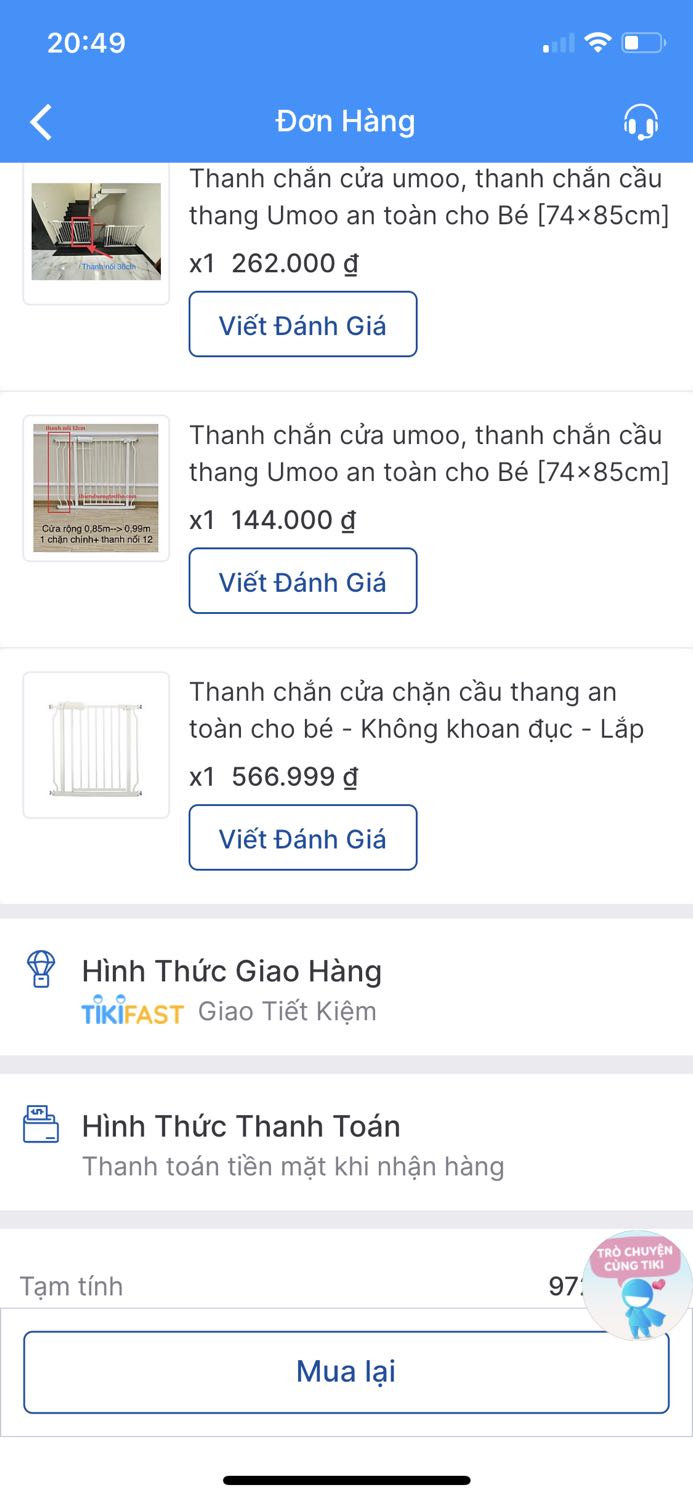Tap the Wi-Fi status icon
The height and width of the screenshot is (1500, 693).
598,43
